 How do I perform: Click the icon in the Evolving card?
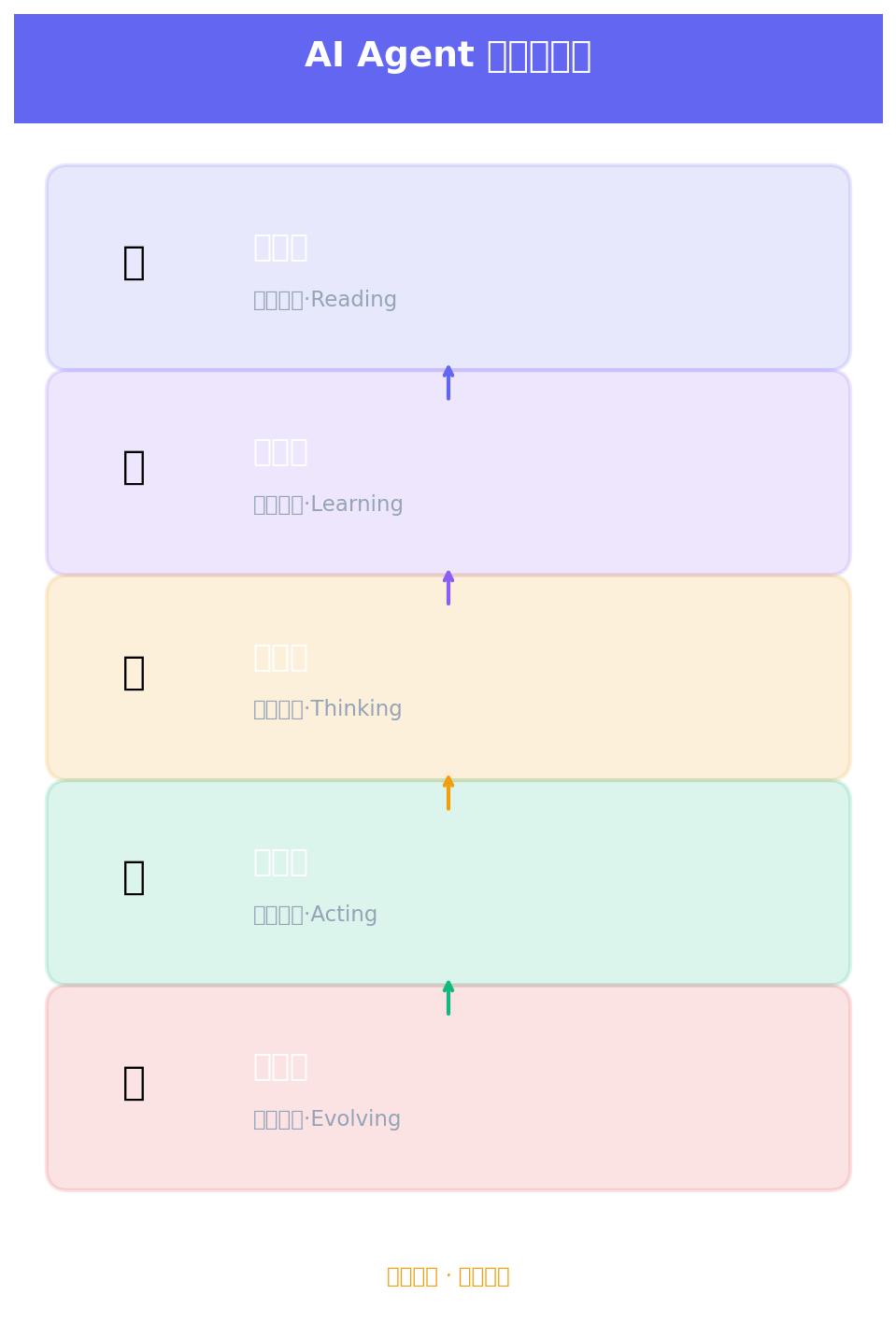[x=134, y=1083]
